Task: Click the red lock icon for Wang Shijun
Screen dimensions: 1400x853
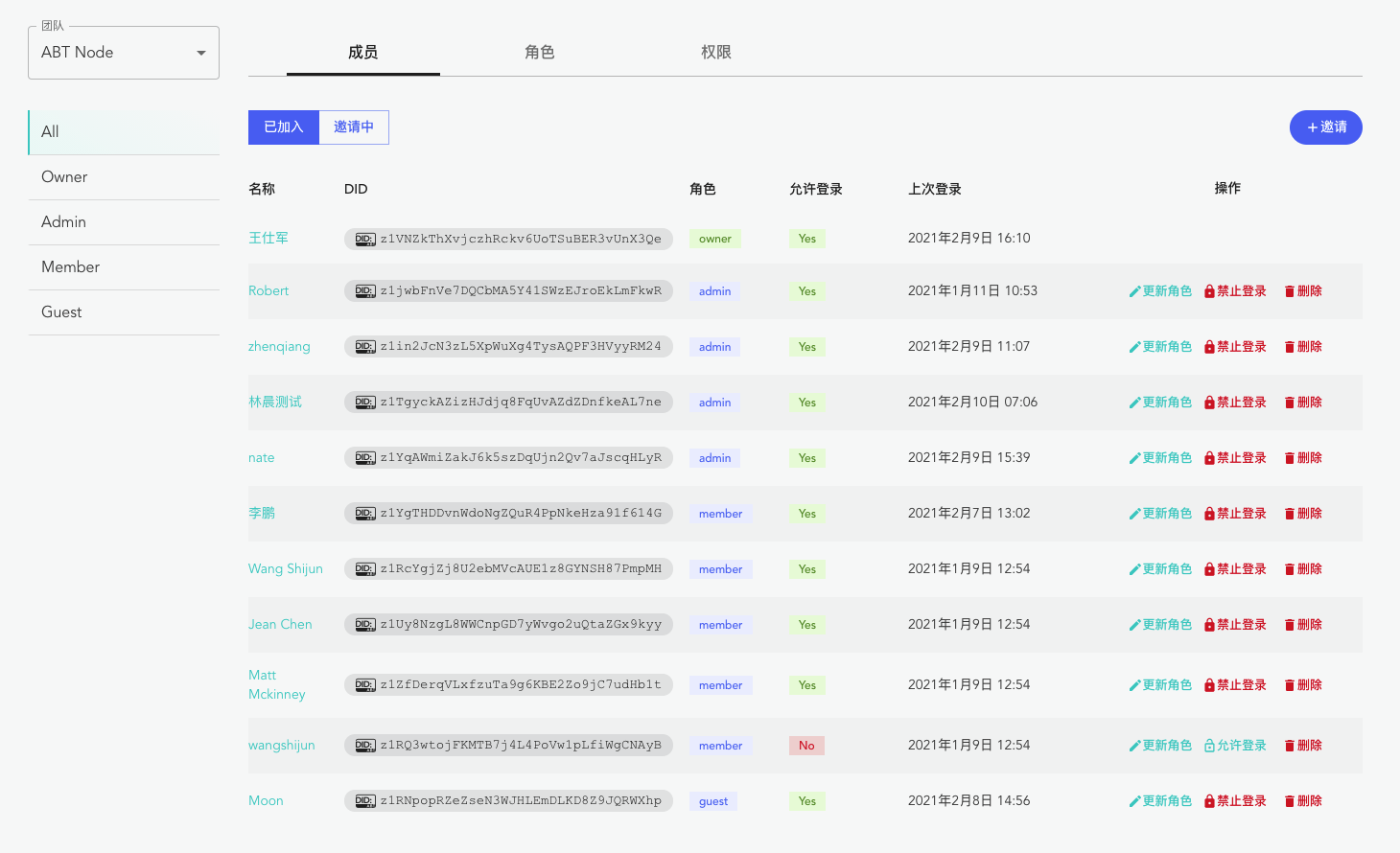Action: (1209, 569)
